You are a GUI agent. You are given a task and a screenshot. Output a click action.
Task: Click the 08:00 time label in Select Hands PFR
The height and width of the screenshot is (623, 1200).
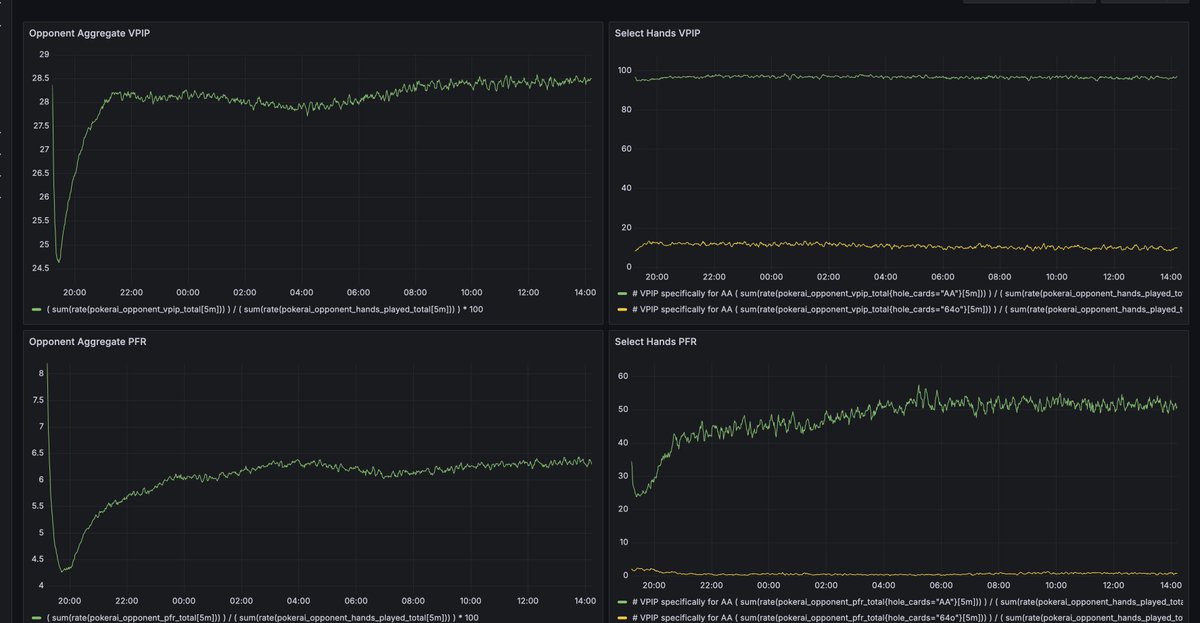tap(998, 585)
